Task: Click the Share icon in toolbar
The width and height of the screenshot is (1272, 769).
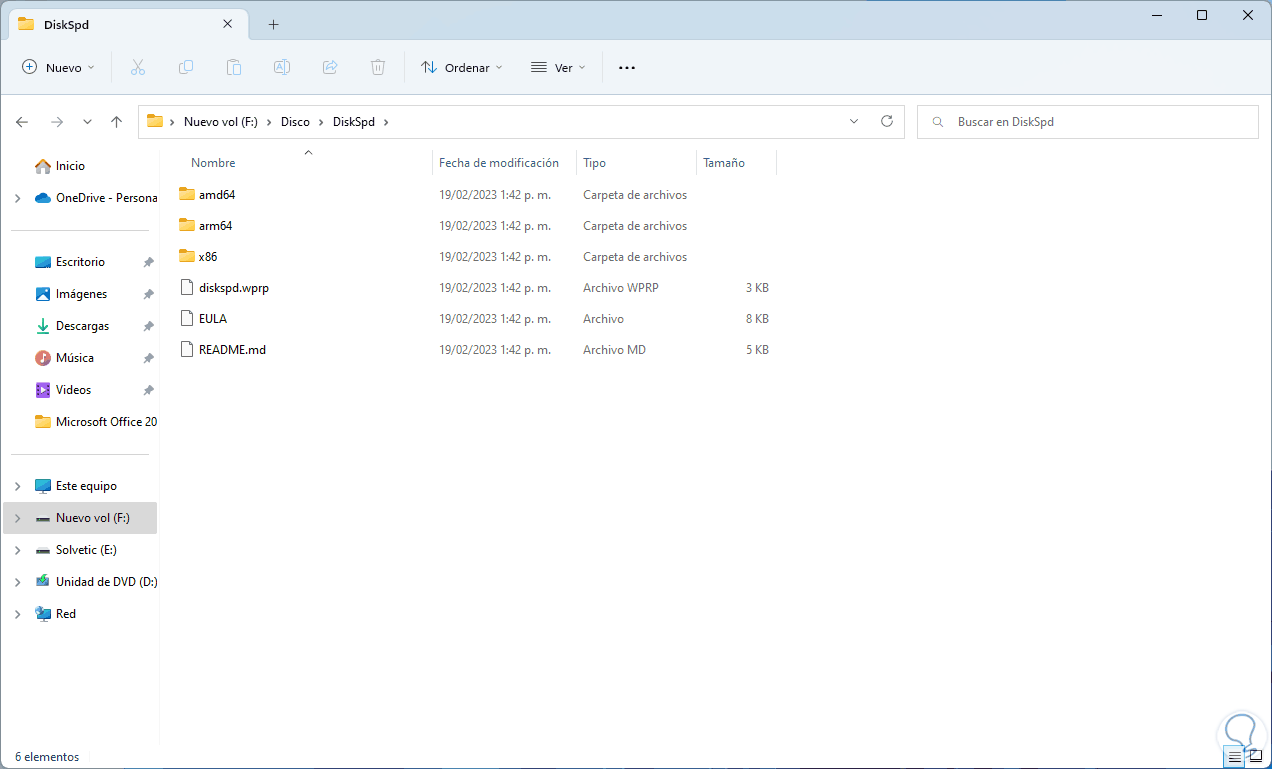Action: tap(330, 68)
